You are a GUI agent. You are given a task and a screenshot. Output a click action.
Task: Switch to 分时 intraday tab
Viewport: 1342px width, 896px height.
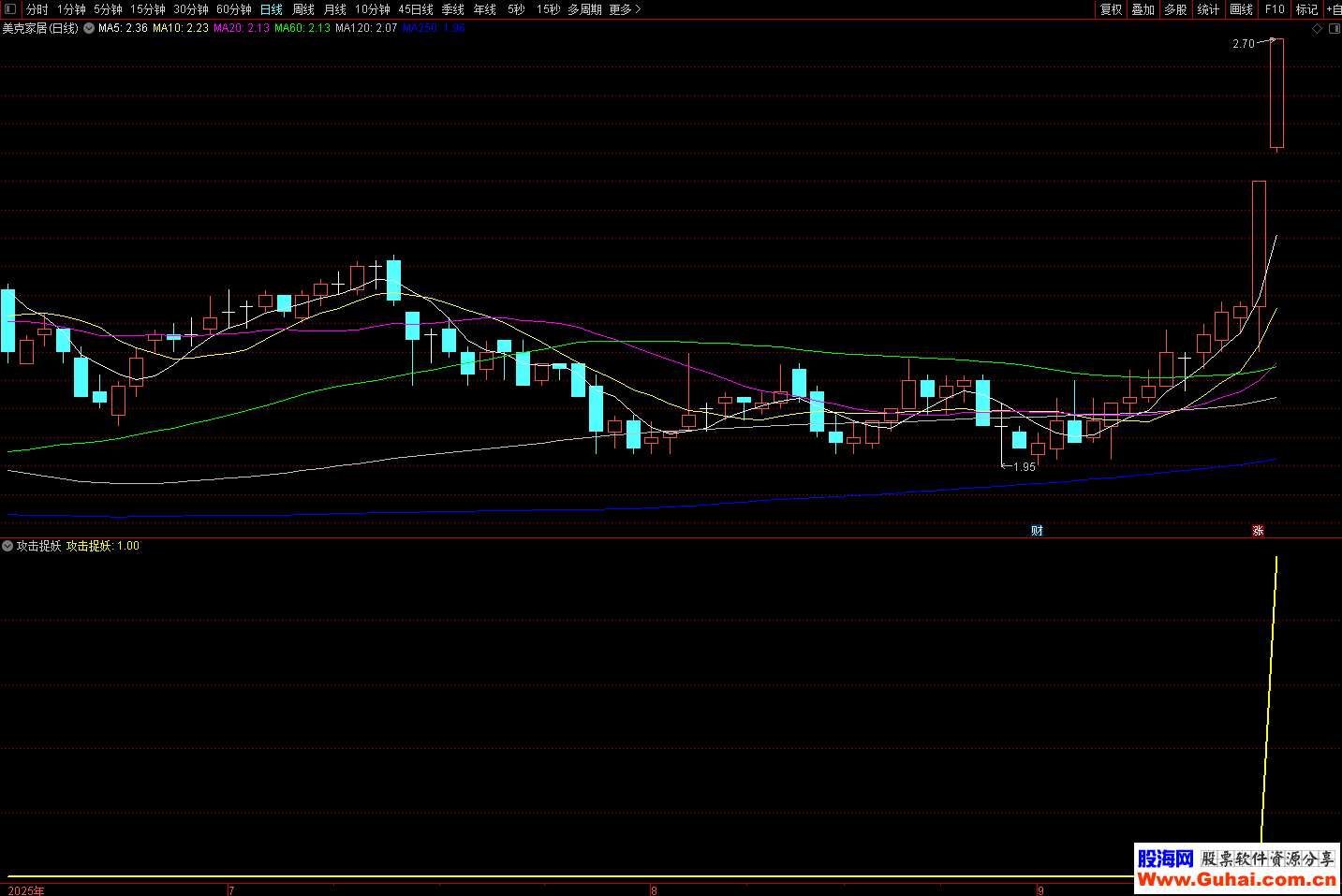pos(37,9)
